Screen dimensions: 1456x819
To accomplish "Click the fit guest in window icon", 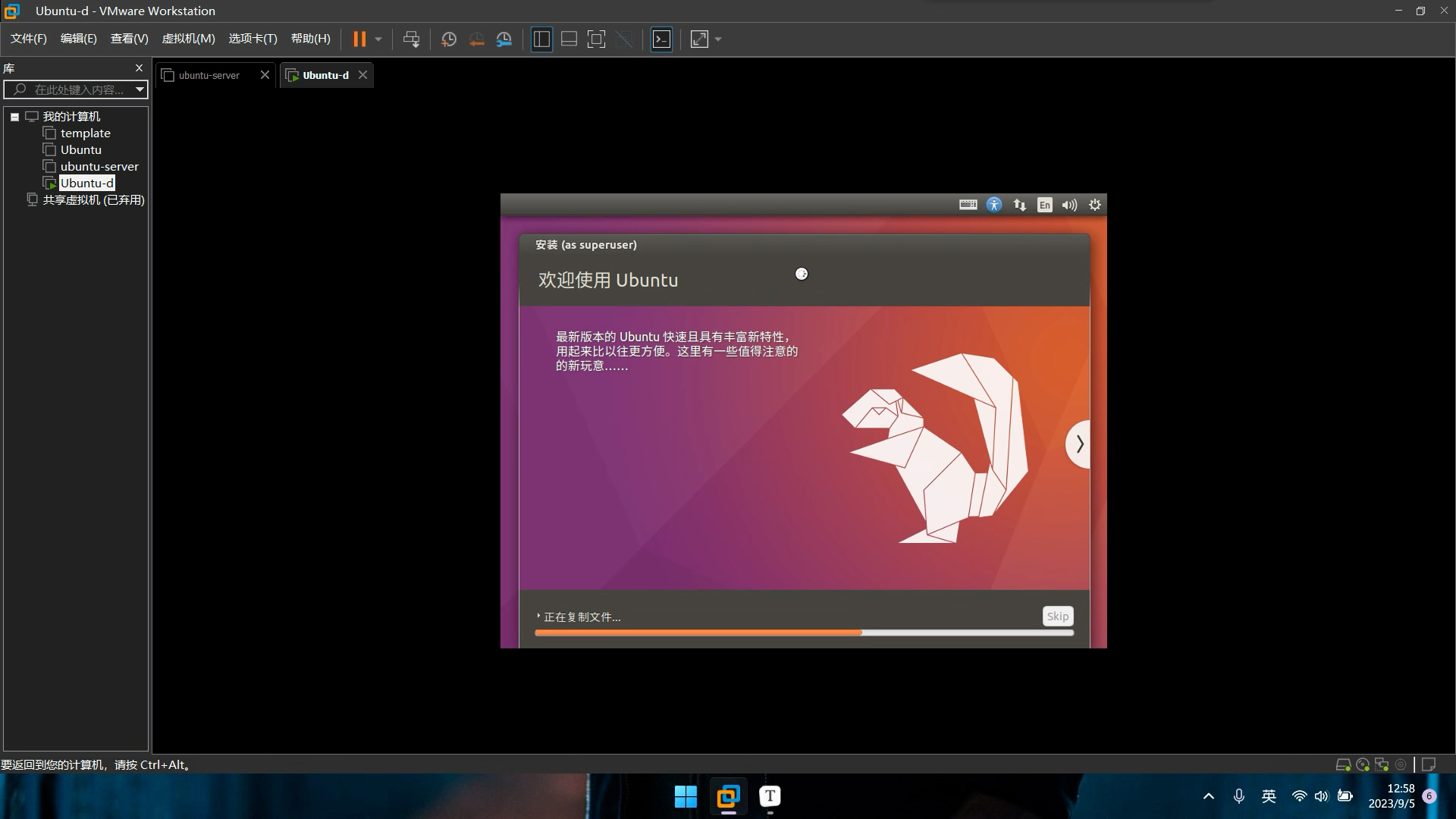I will click(595, 39).
